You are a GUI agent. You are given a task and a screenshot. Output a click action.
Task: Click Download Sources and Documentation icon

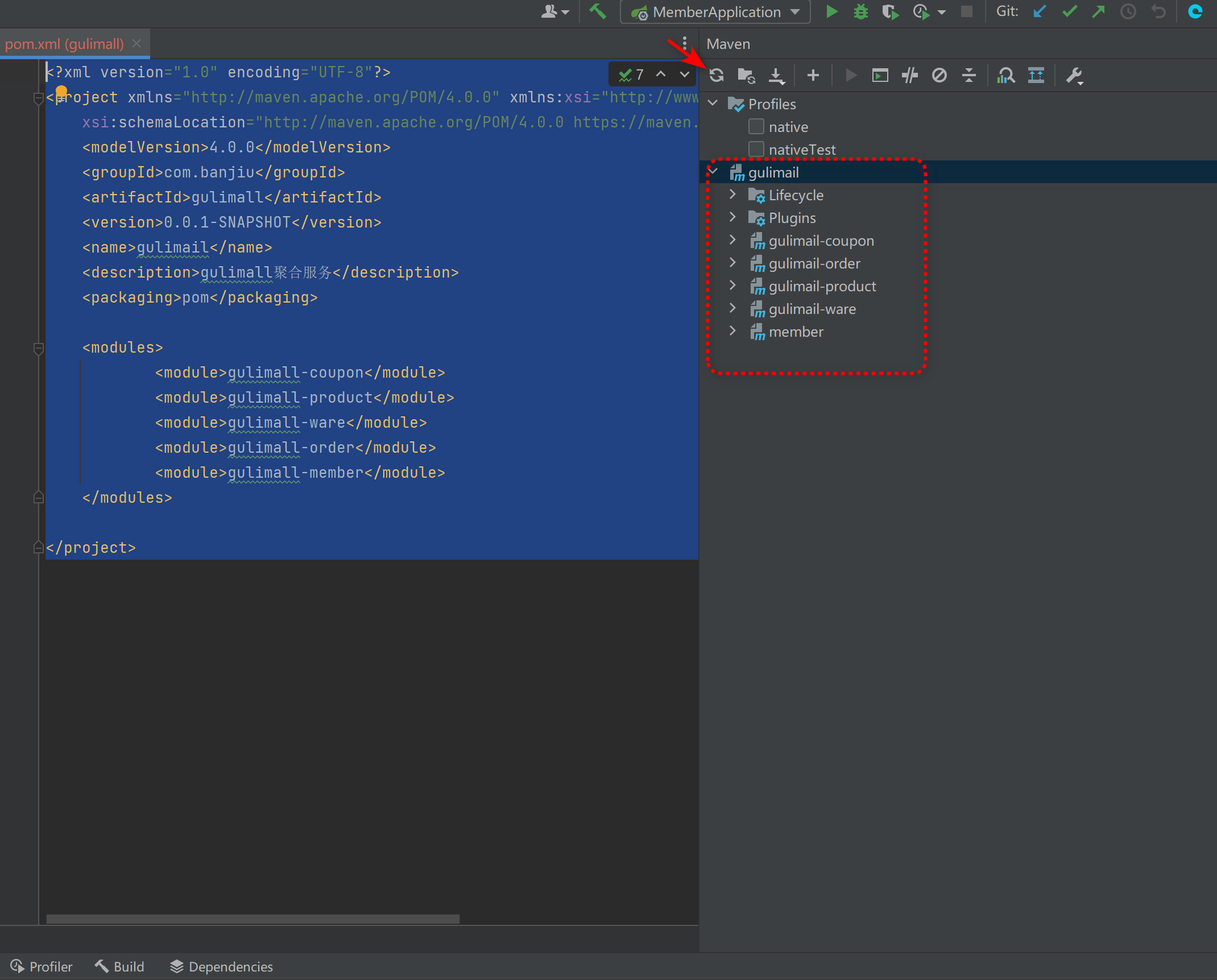coord(776,75)
